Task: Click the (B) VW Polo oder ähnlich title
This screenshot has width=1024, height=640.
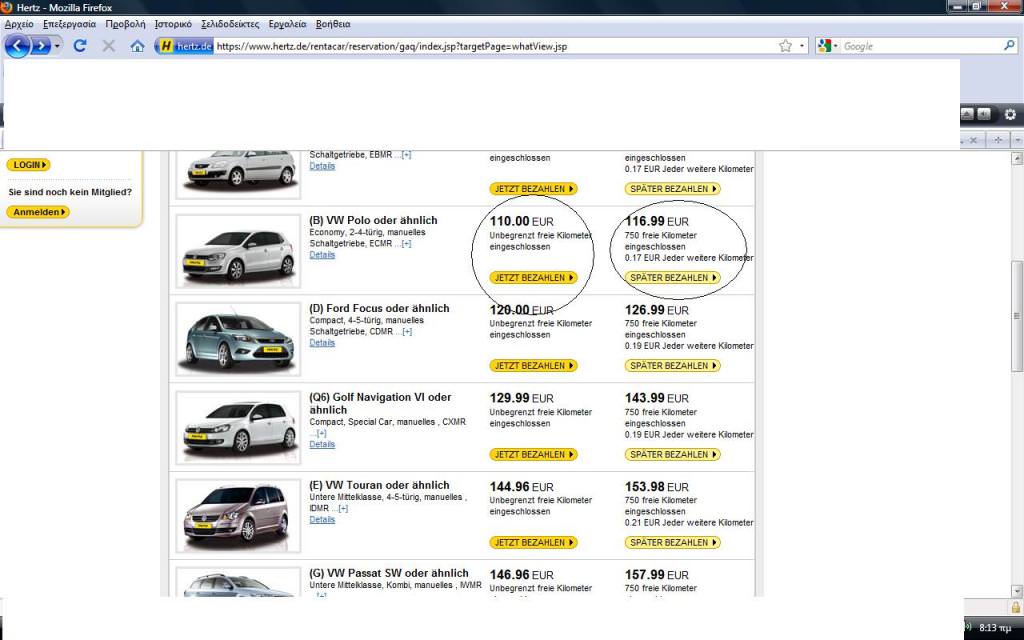Action: pos(374,220)
